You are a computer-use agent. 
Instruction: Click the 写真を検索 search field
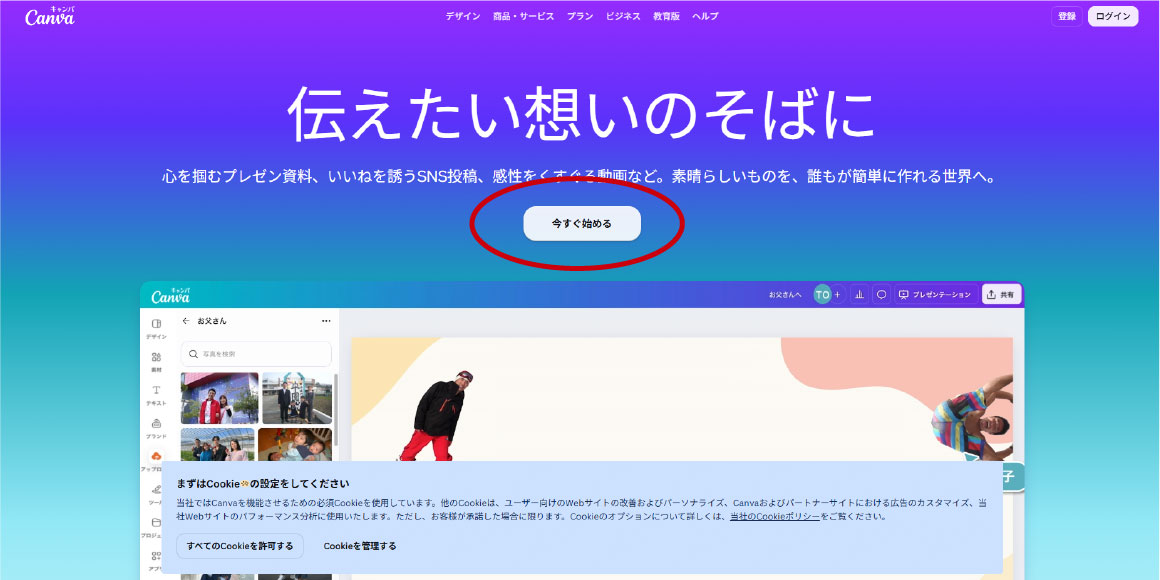(256, 354)
